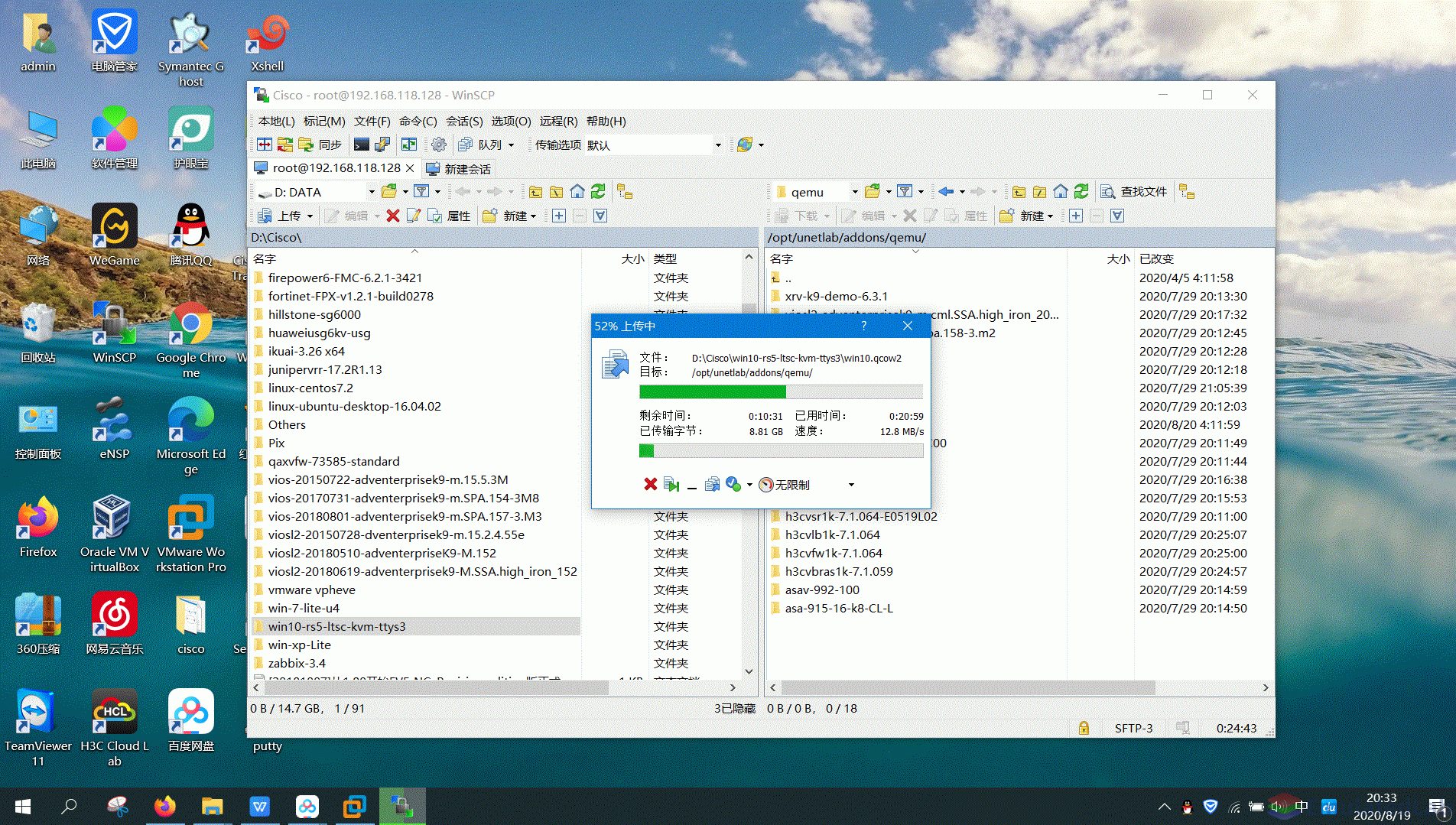Open the 本地(L) menu
The width and height of the screenshot is (1456, 825).
point(276,122)
